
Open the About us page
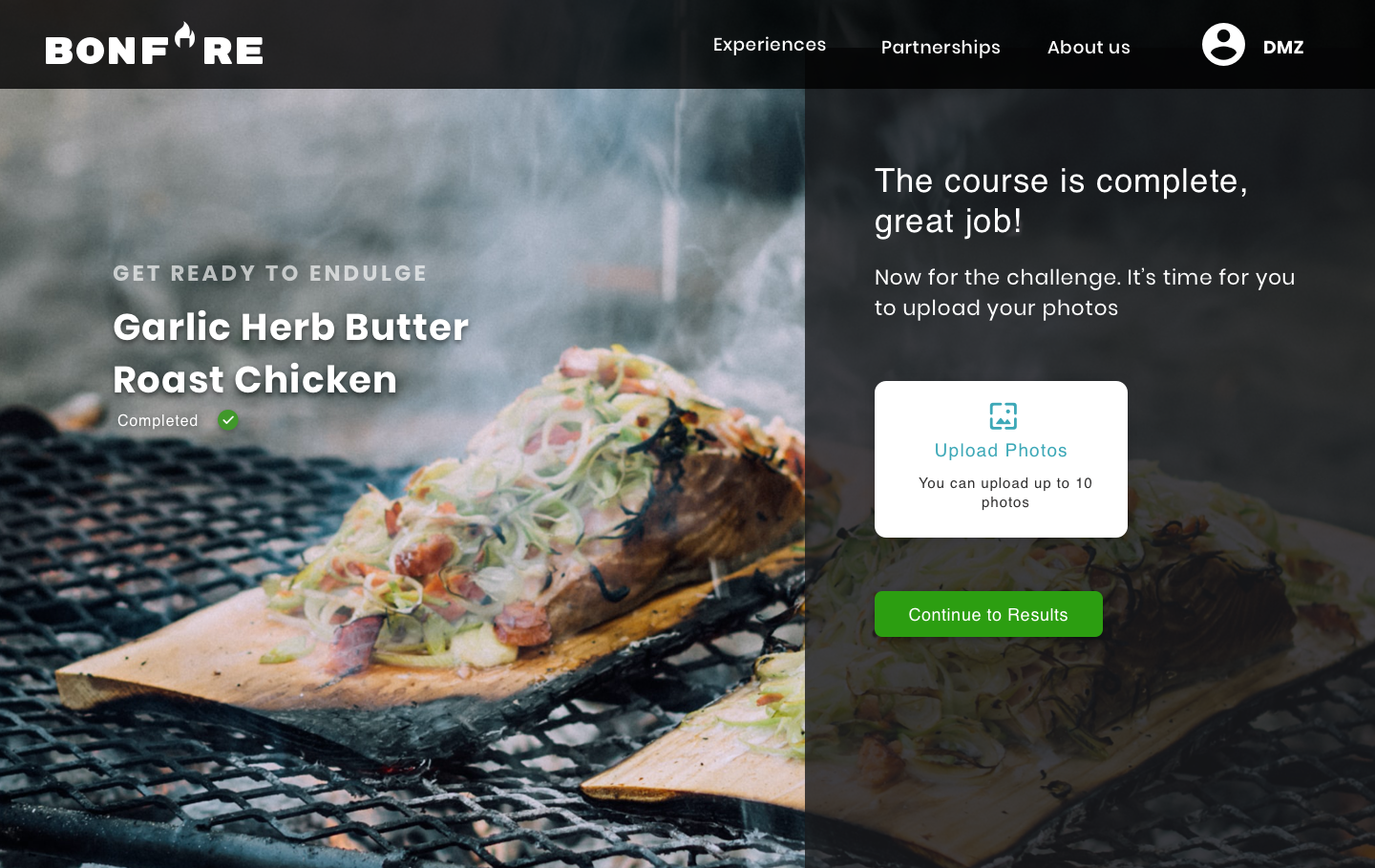coord(1089,47)
